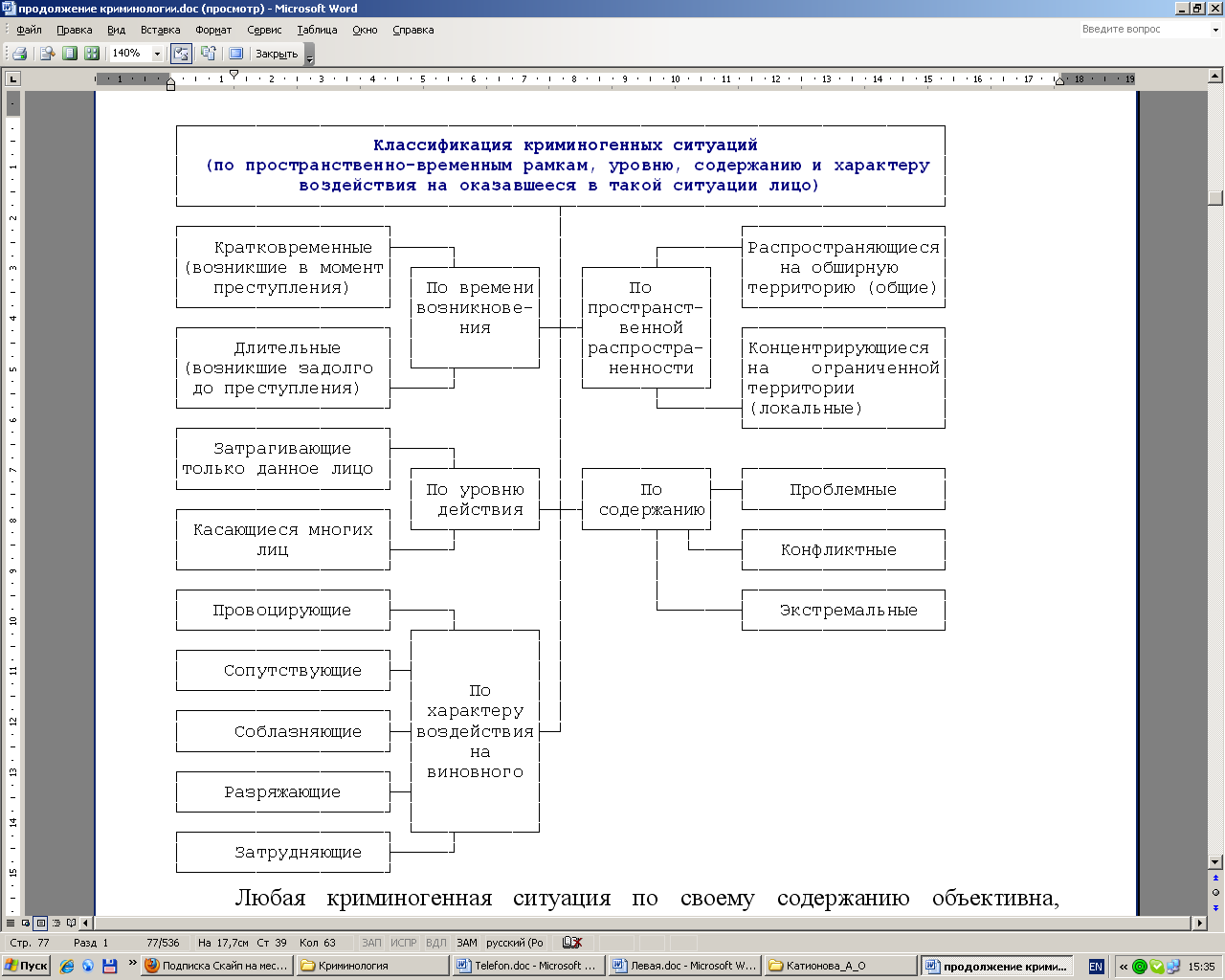Open the Сервис menu

pos(264,30)
